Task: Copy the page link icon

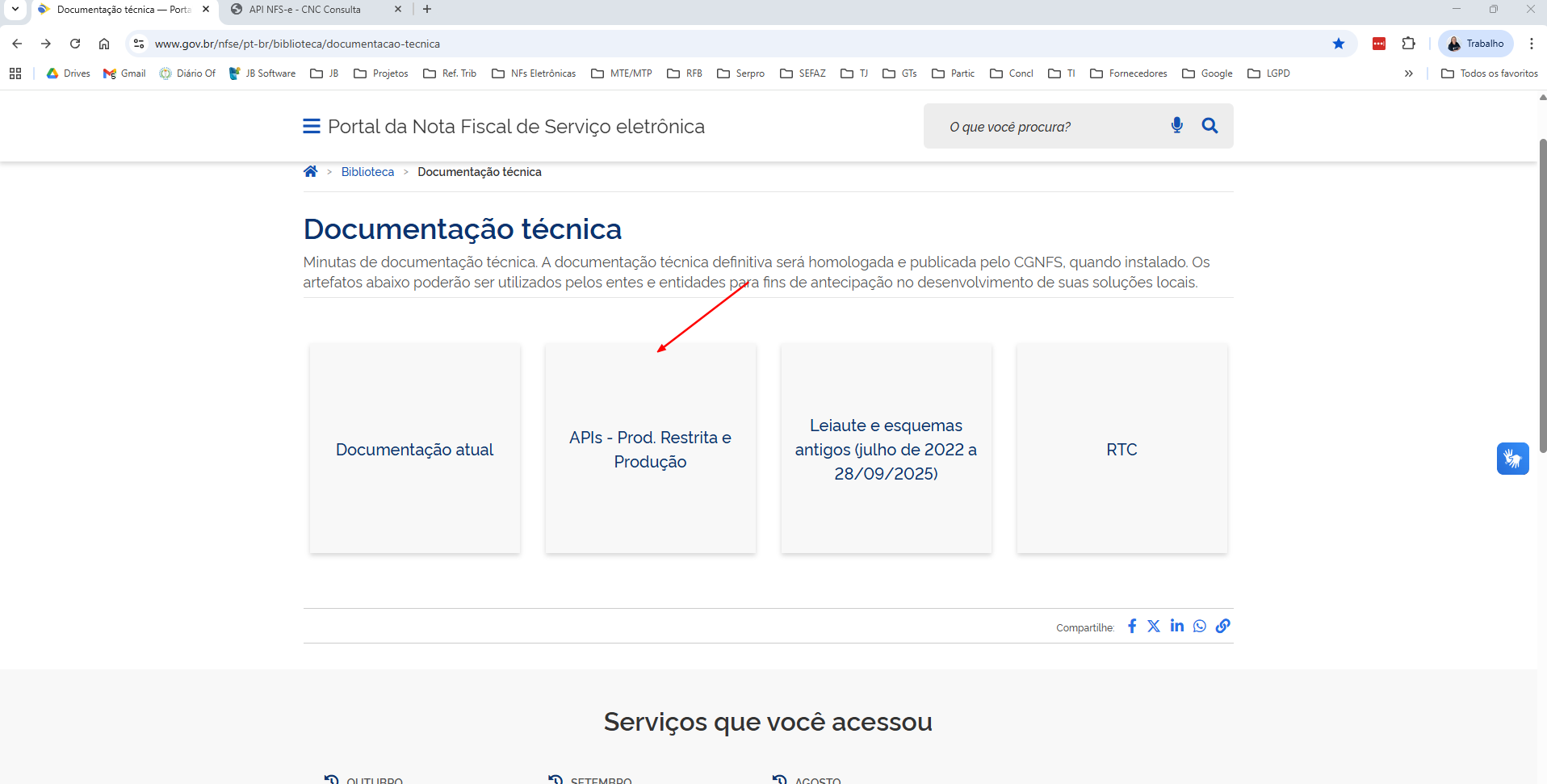Action: (1223, 626)
